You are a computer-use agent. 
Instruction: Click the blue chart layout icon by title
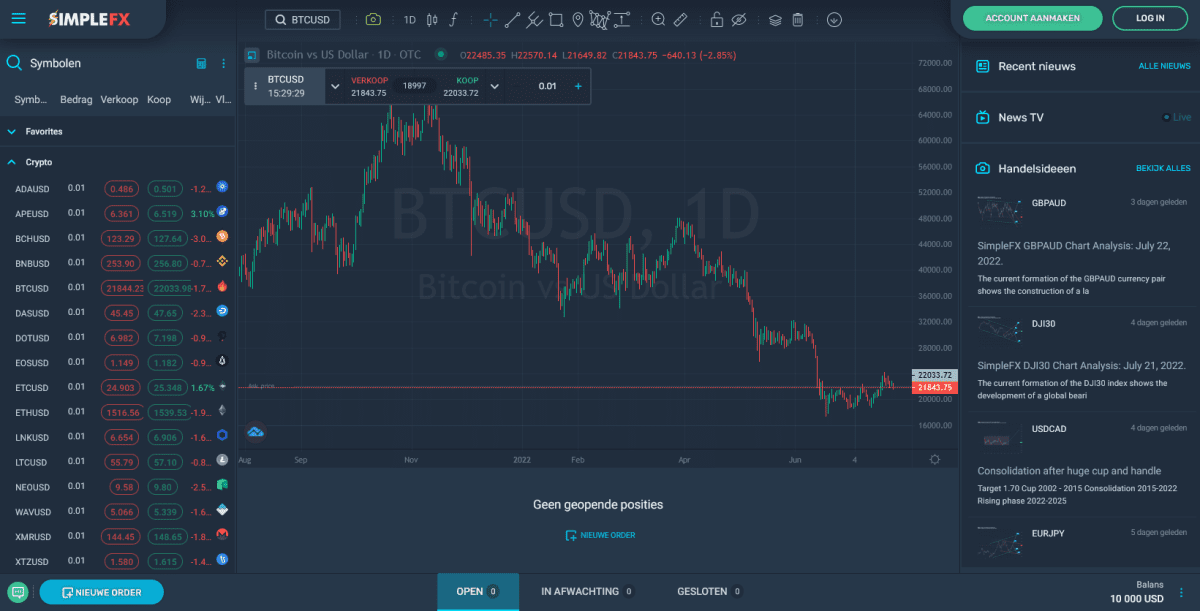(x=252, y=54)
